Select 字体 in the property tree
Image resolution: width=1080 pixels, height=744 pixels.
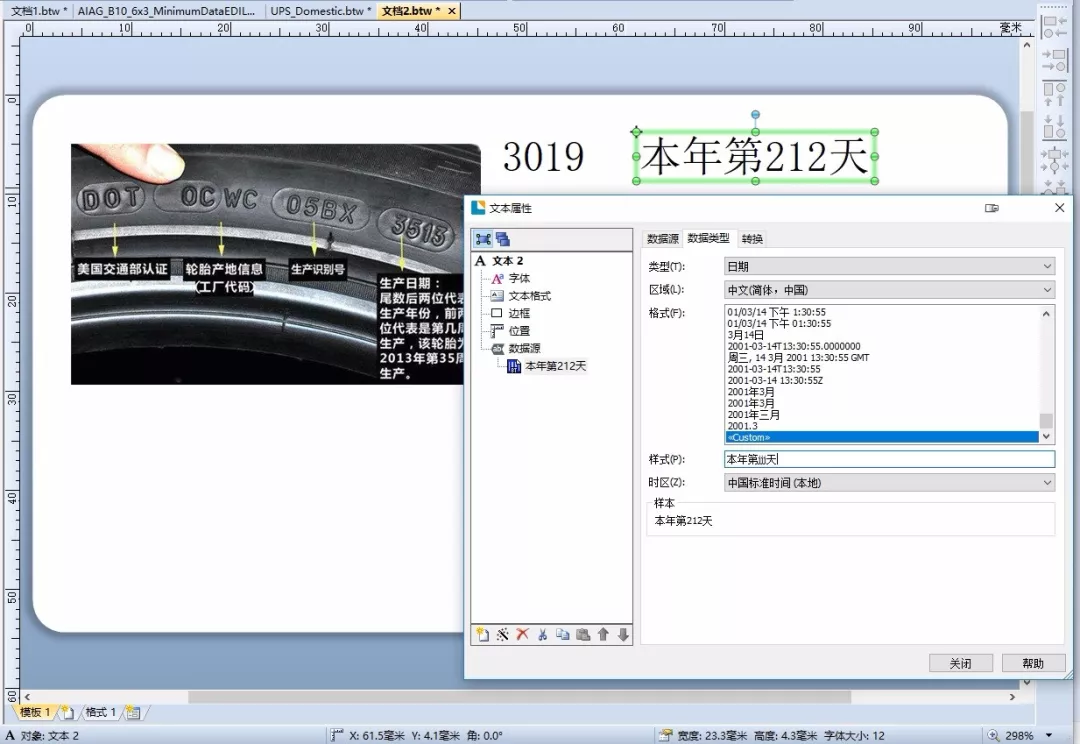coord(519,279)
